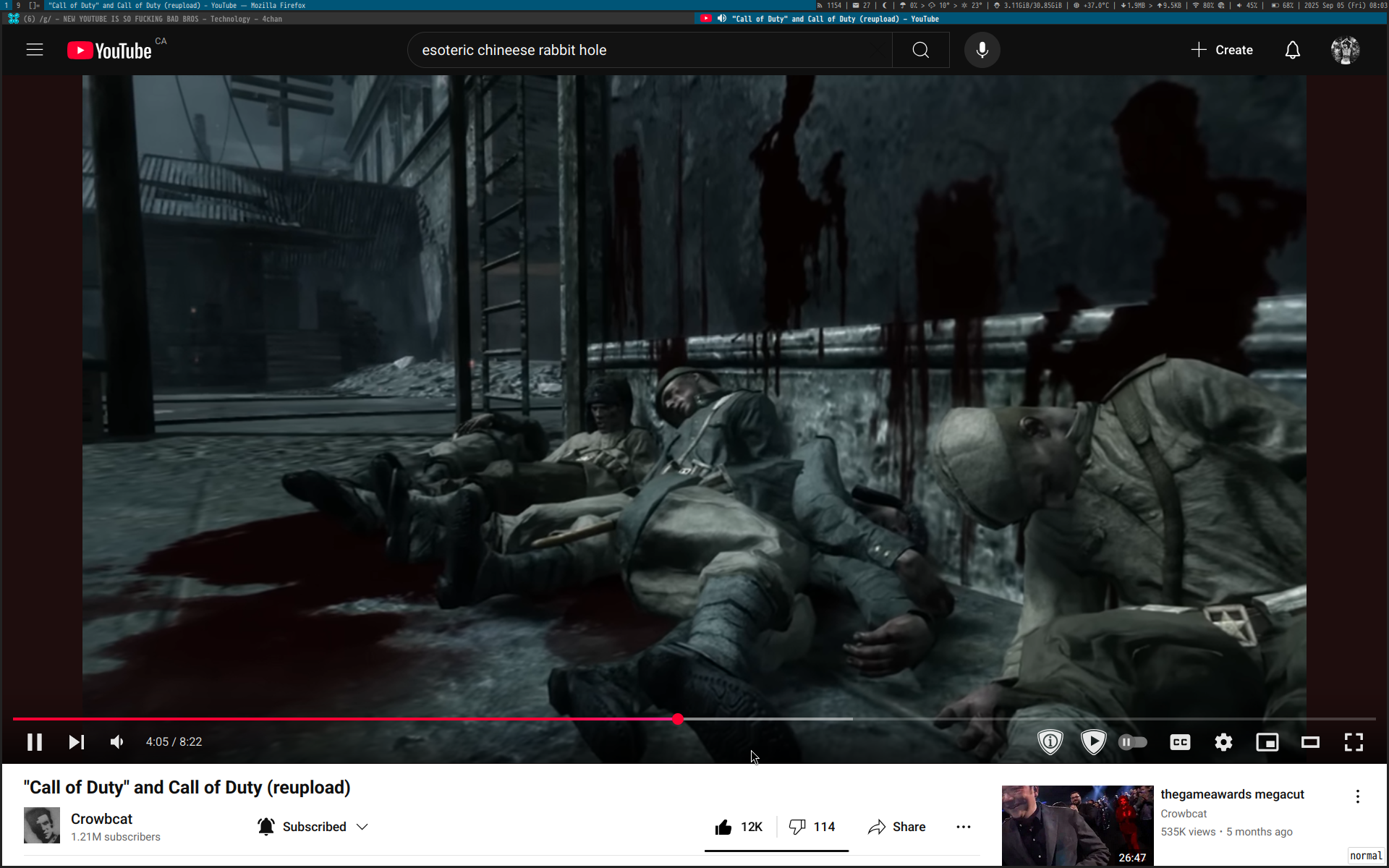Open video settings gear
This screenshot has height=868, width=1389.
[1223, 742]
